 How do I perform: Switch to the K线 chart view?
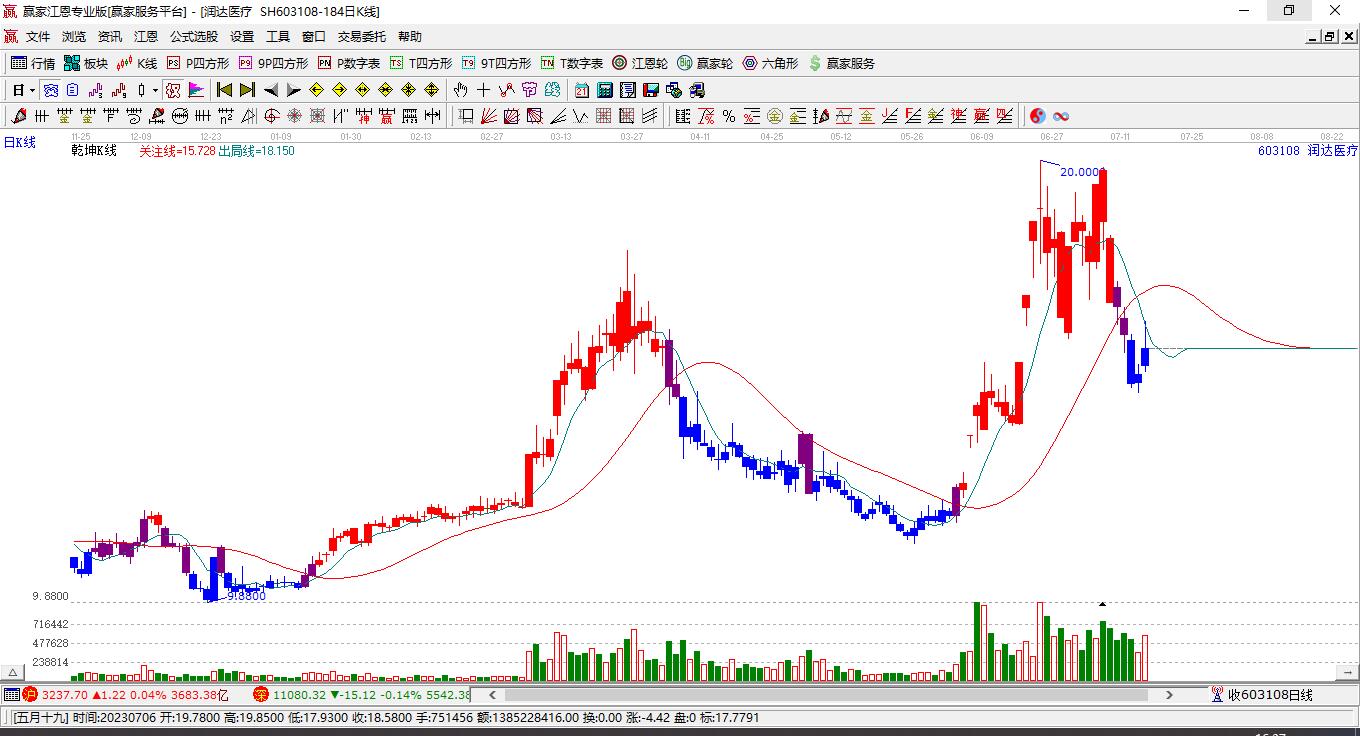[137, 63]
